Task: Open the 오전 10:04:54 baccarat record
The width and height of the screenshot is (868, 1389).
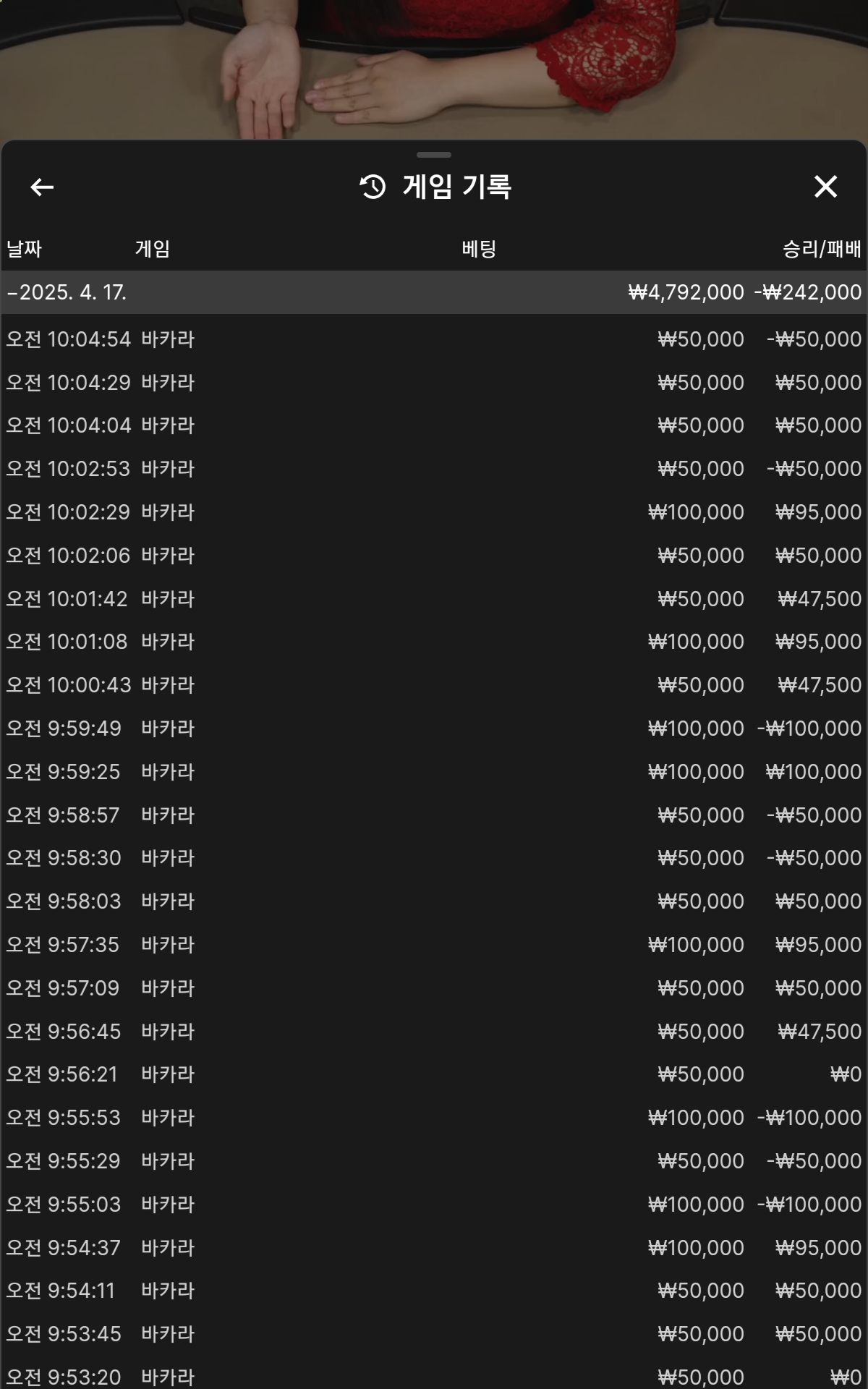Action: tap(434, 339)
